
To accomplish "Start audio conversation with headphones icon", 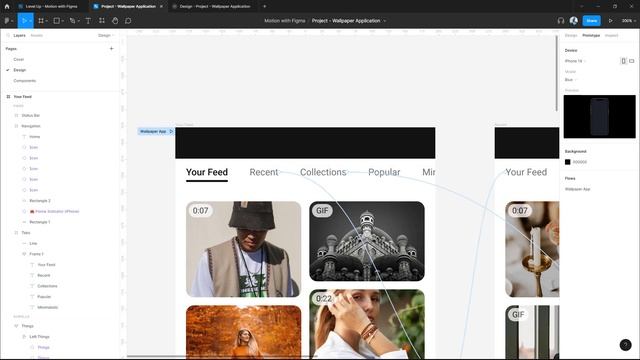I will [561, 20].
